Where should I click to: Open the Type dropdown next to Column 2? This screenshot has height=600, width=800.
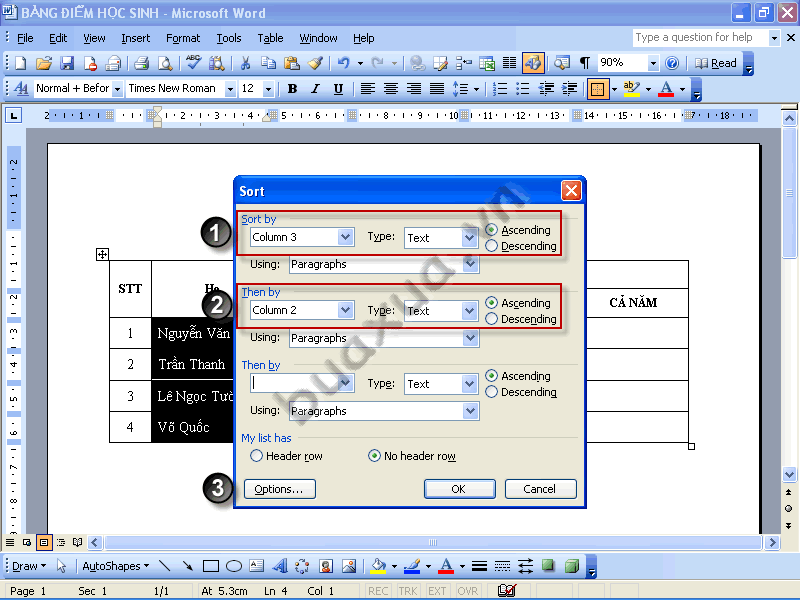[x=469, y=311]
